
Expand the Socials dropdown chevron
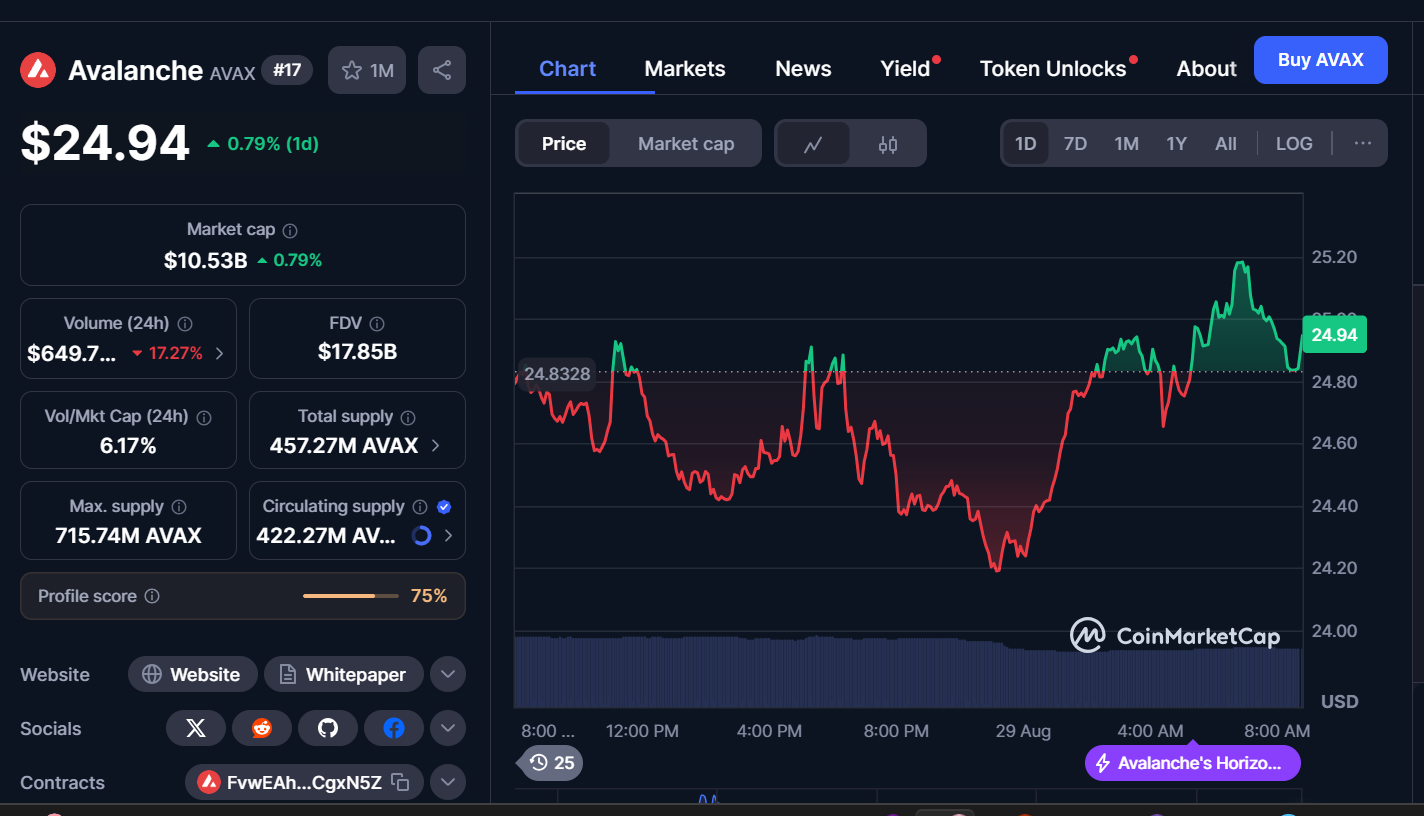(448, 728)
